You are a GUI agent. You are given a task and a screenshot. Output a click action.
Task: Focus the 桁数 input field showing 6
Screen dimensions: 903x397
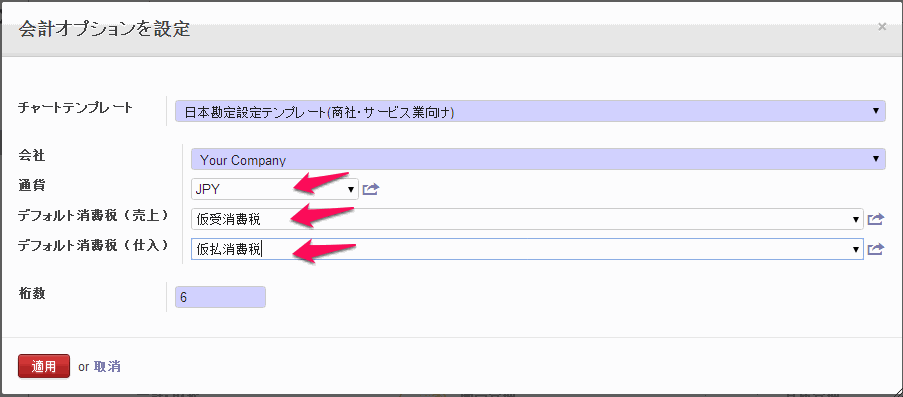221,297
